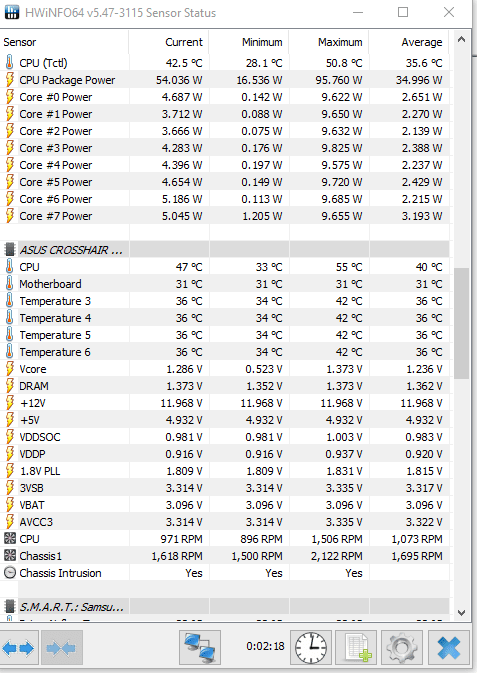Collapse the ASUS CROSSHAIR sensor group
Viewport: 477px width, 673px height.
(71, 250)
